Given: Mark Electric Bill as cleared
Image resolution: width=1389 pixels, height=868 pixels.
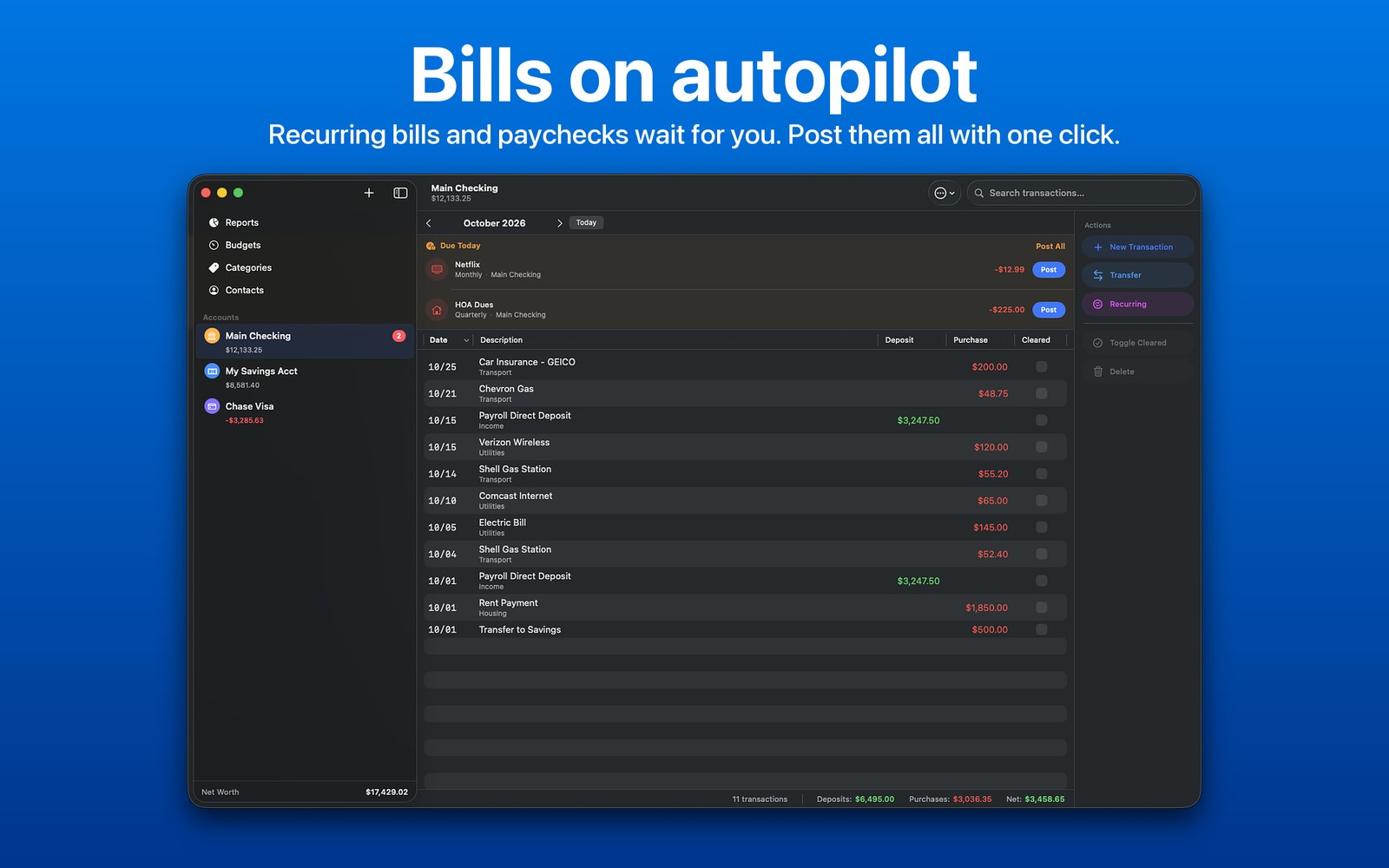Looking at the screenshot, I should point(1042,528).
